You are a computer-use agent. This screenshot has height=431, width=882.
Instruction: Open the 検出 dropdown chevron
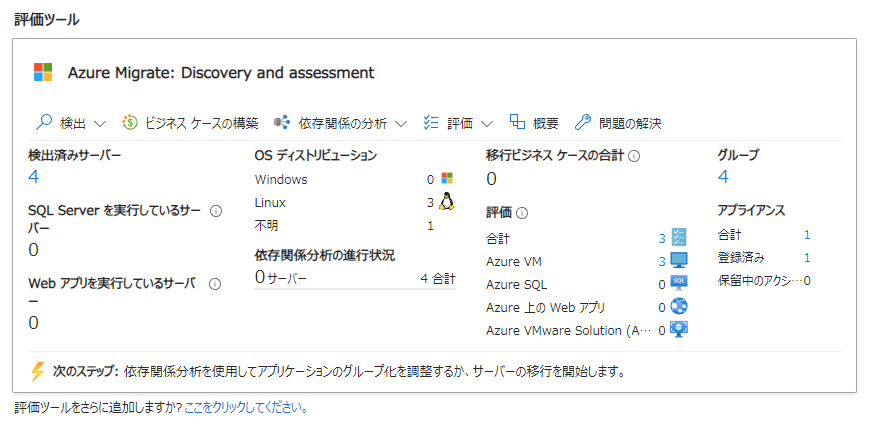(x=100, y=124)
